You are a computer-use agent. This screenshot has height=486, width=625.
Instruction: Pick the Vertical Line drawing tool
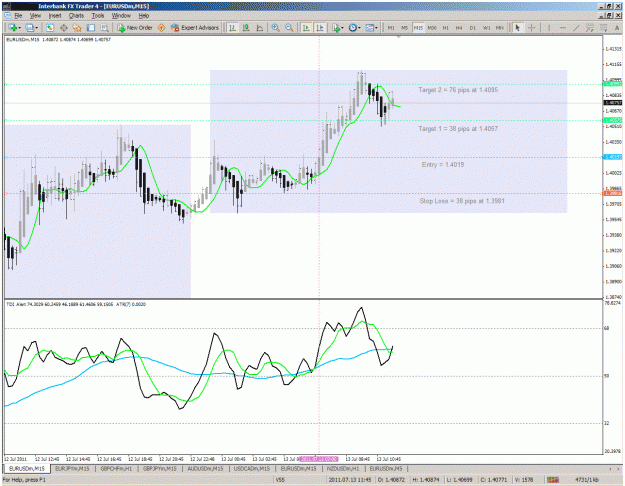point(549,28)
